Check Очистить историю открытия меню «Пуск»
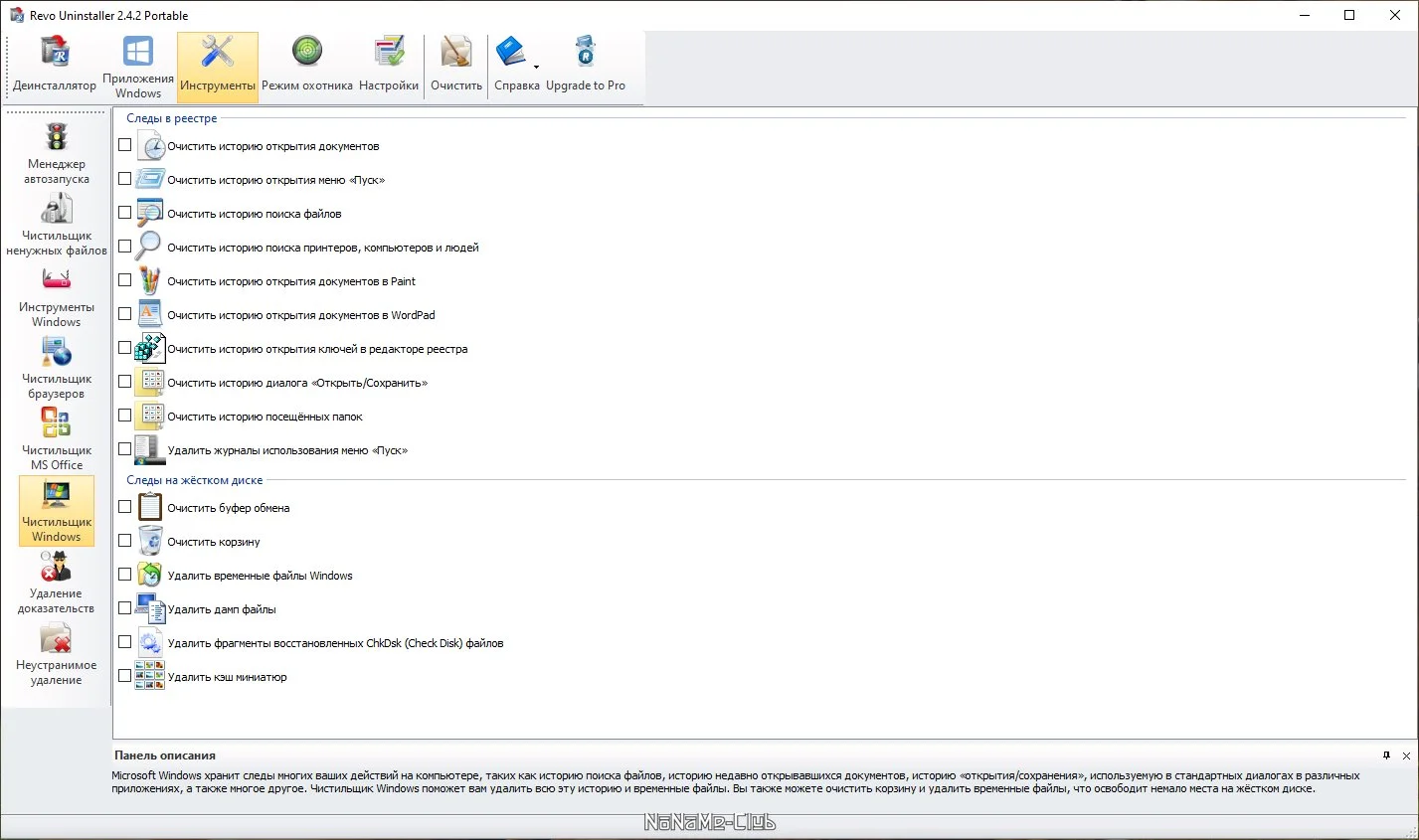 (125, 179)
